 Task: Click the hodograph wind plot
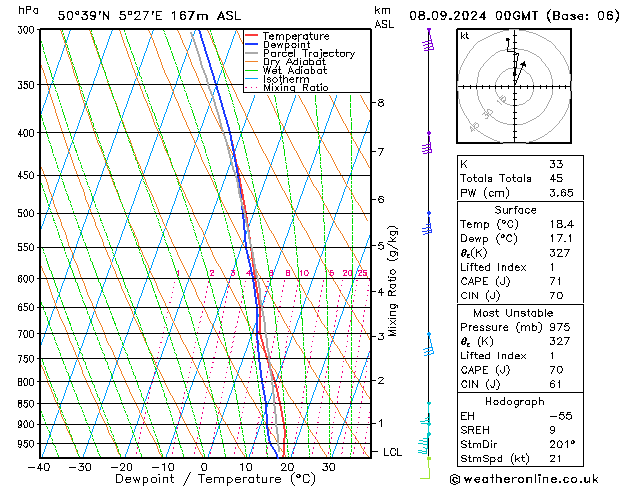point(514,86)
